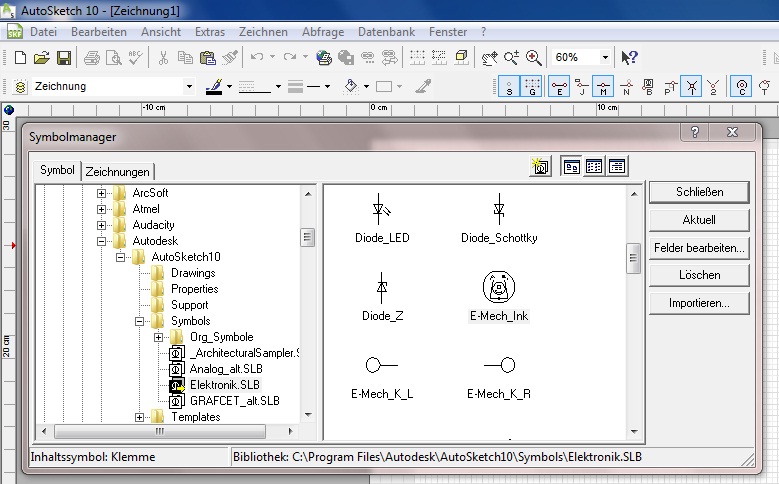Undo the last action

tap(257, 58)
